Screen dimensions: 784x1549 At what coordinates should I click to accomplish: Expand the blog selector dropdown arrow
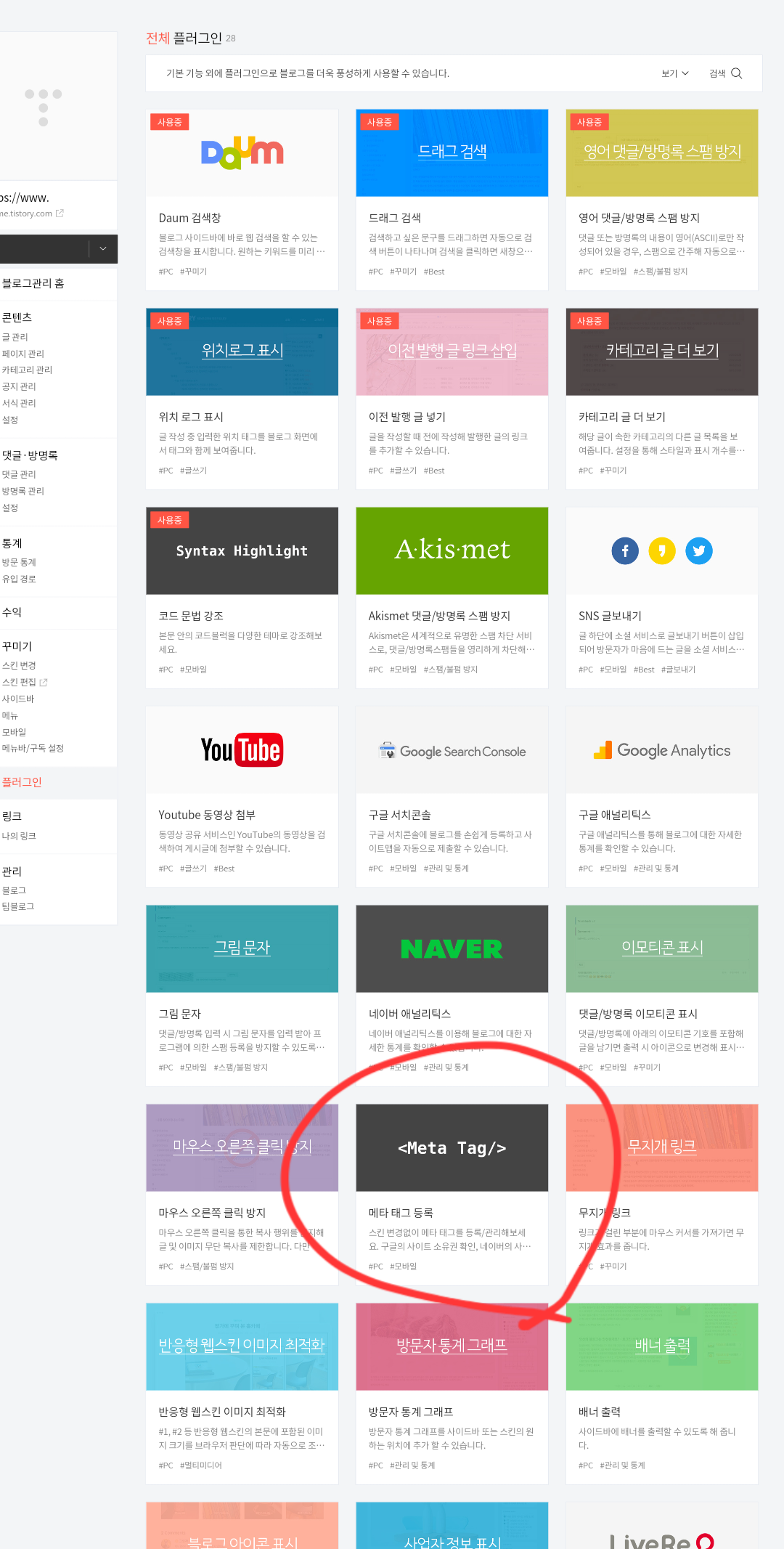click(103, 249)
